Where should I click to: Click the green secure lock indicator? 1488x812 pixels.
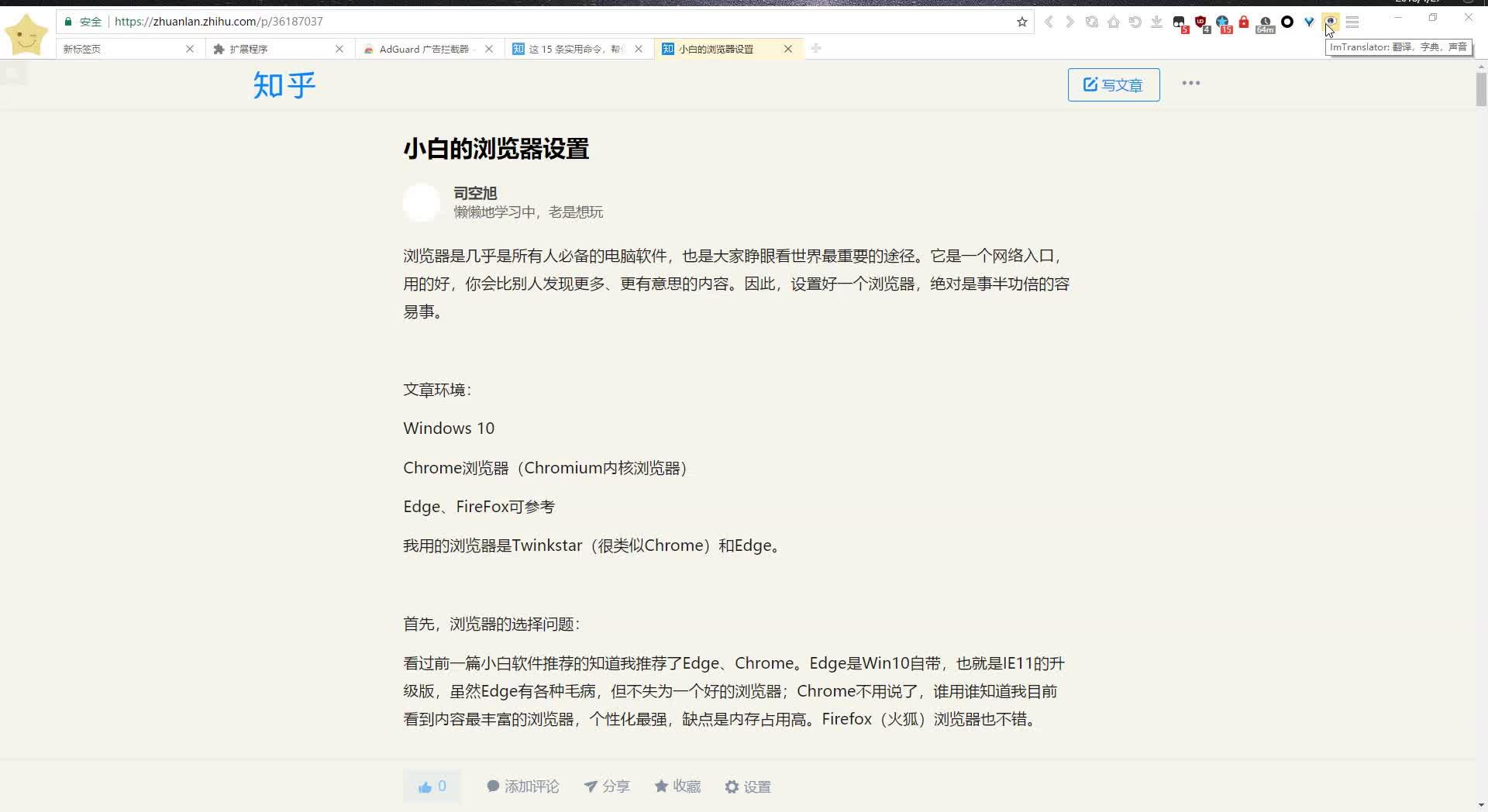click(83, 22)
